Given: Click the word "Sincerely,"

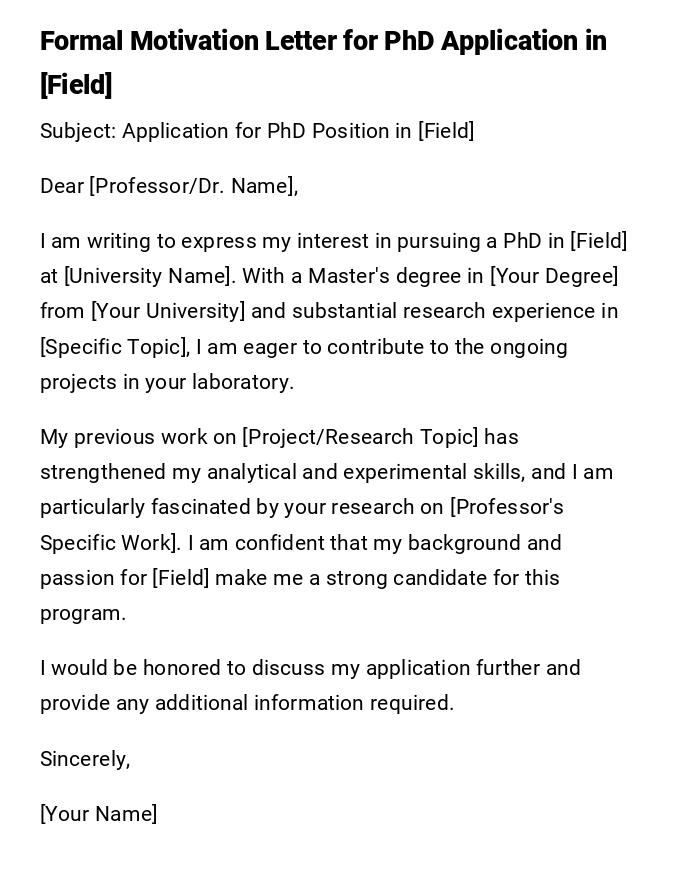Looking at the screenshot, I should 85,759.
